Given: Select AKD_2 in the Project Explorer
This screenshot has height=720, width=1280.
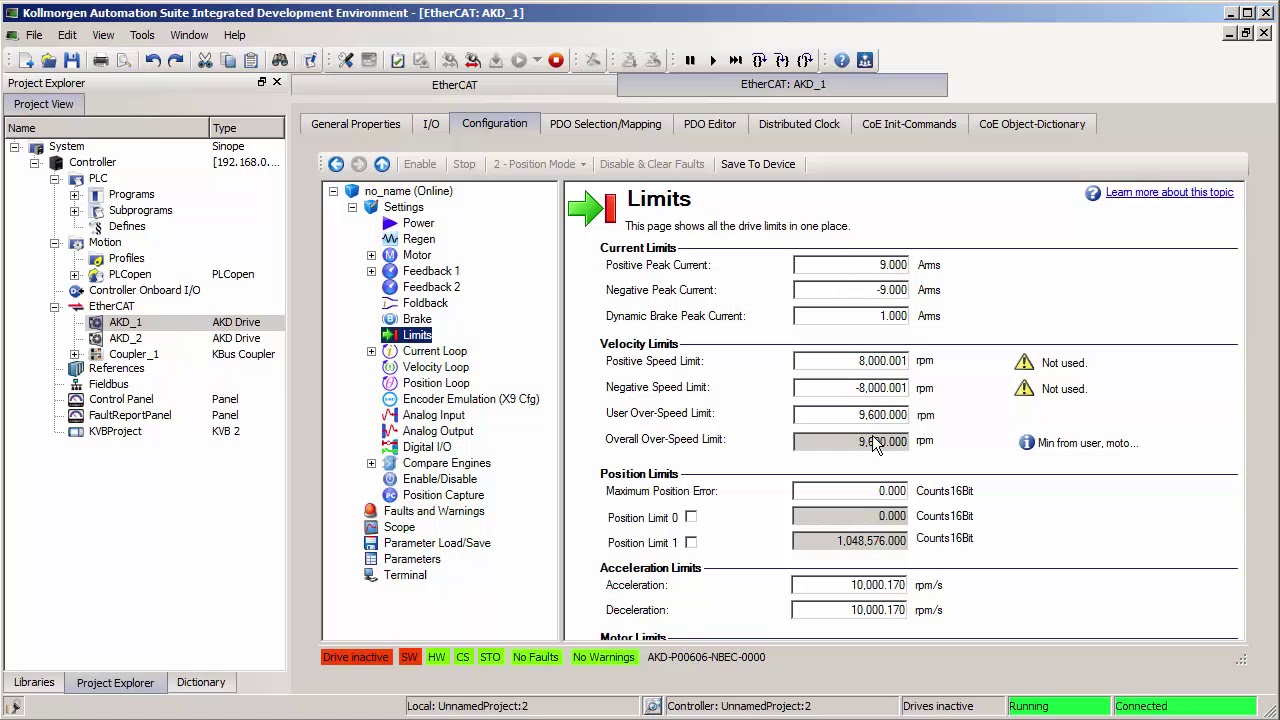Looking at the screenshot, I should click(125, 338).
